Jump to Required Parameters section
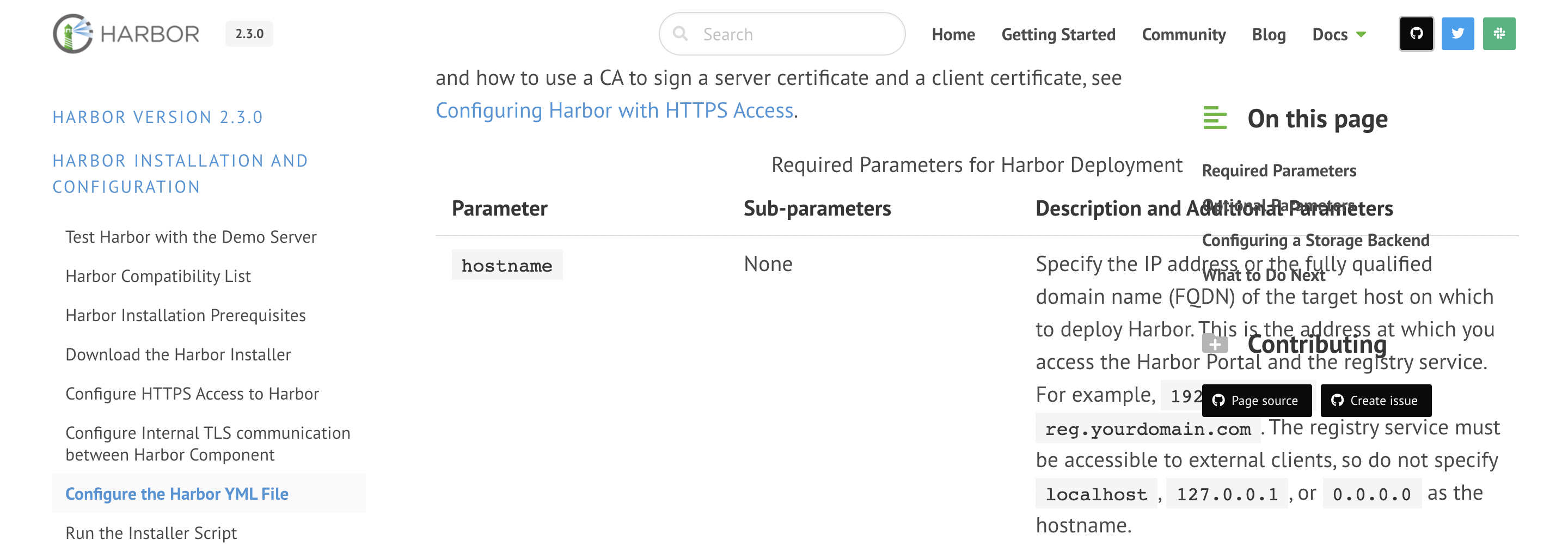 pos(1279,171)
